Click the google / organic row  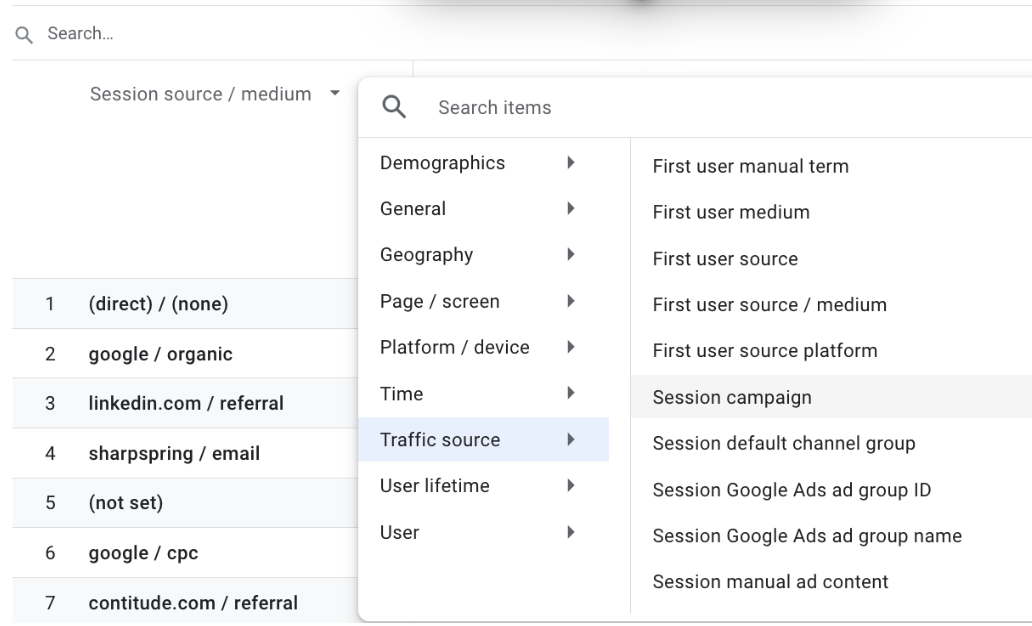pyautogui.click(x=160, y=354)
